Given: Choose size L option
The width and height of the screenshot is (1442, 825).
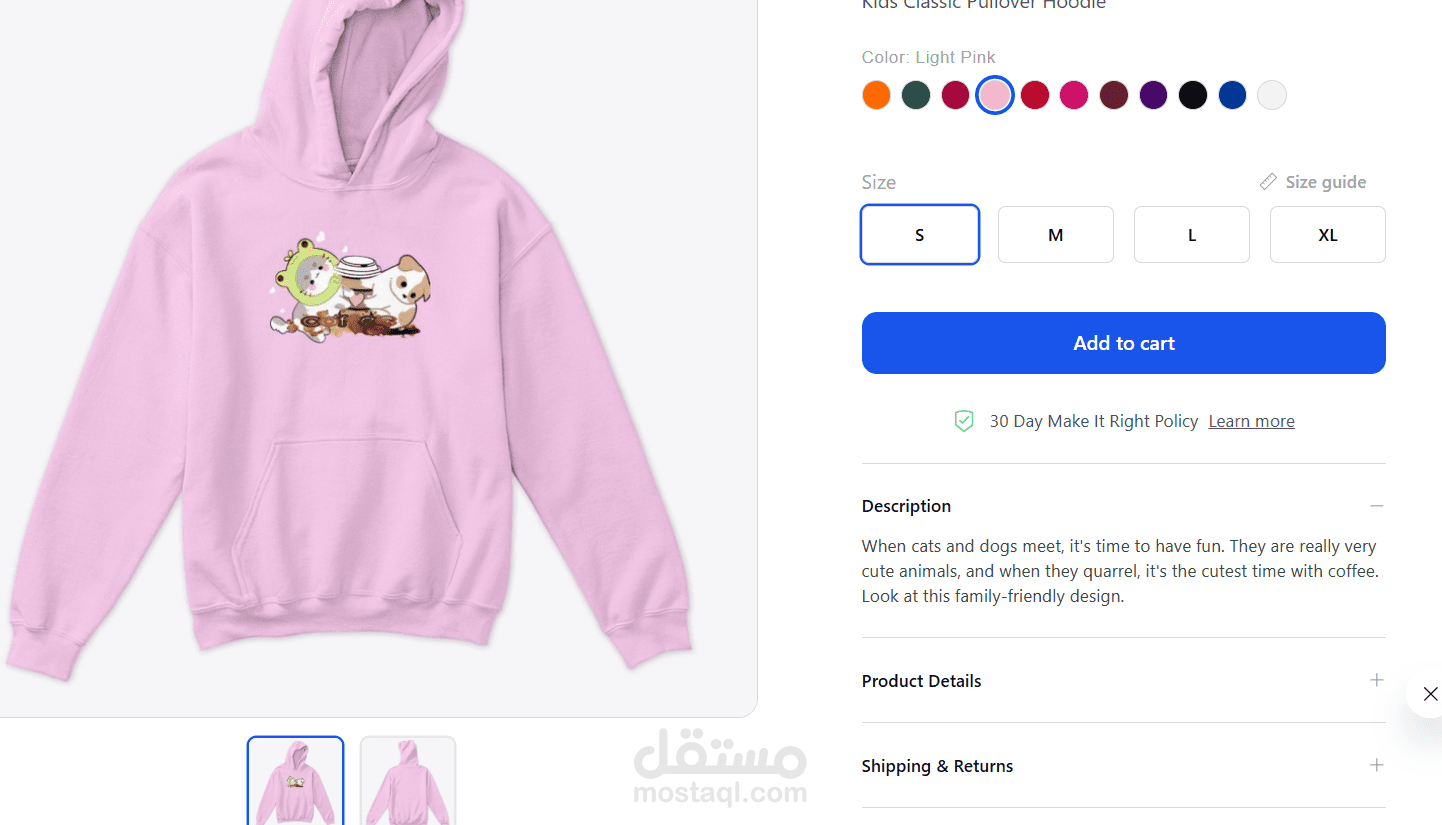Looking at the screenshot, I should (x=1192, y=235).
